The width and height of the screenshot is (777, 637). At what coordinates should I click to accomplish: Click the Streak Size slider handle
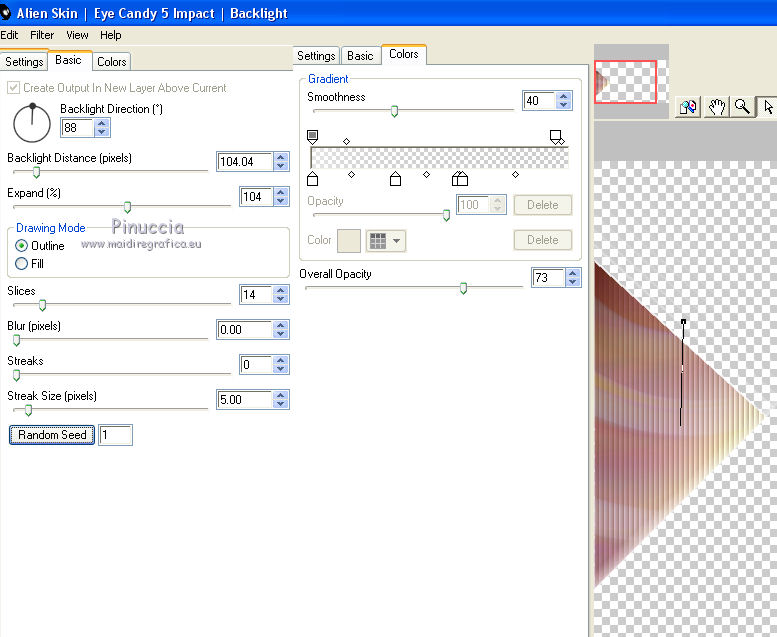point(28,410)
